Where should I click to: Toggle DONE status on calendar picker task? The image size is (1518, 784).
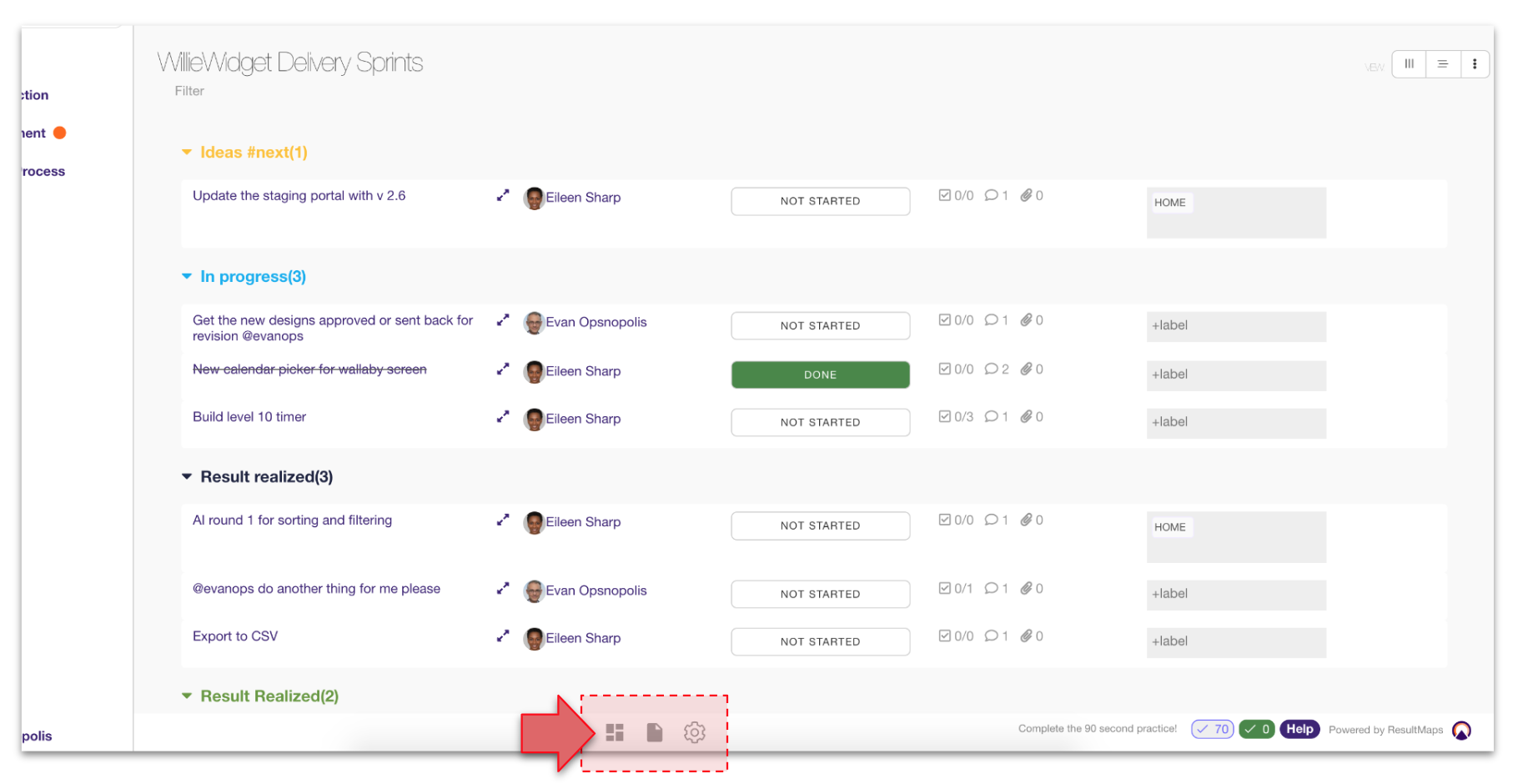point(820,374)
